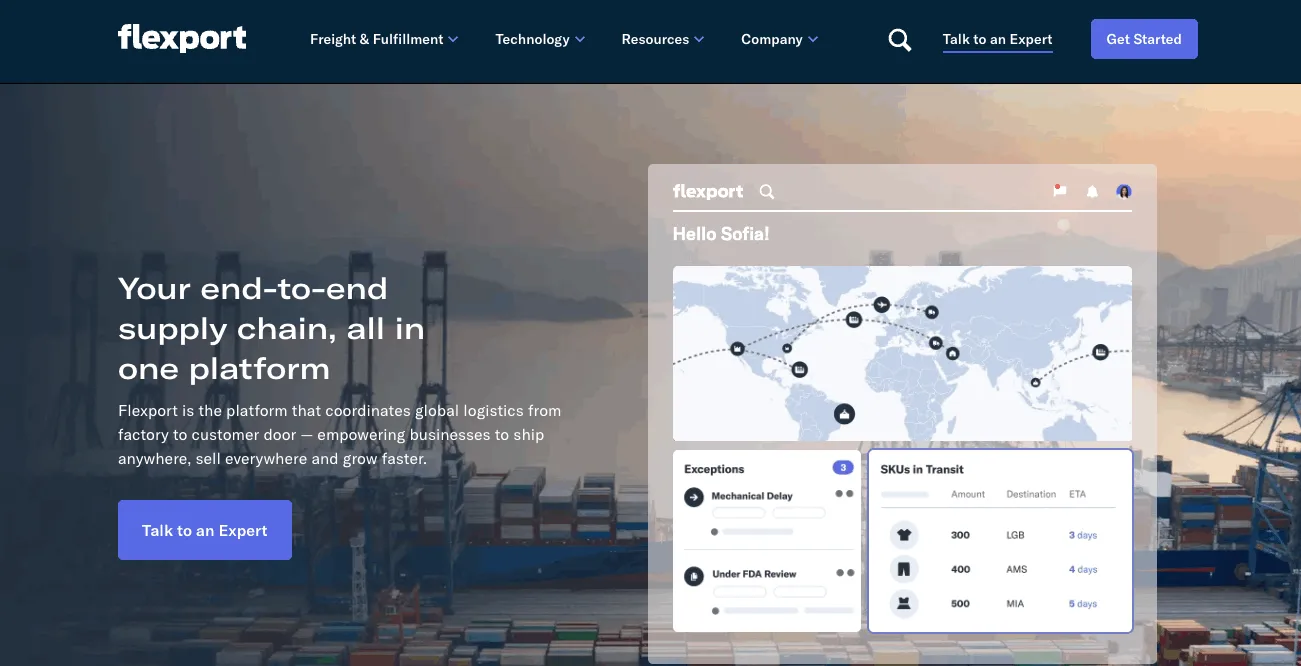1301x666 pixels.
Task: Click the notification bell in the dashboard preview
Action: [x=1092, y=192]
